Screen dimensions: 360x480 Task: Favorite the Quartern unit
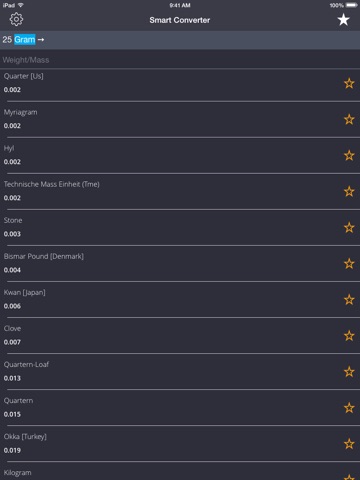click(x=349, y=408)
